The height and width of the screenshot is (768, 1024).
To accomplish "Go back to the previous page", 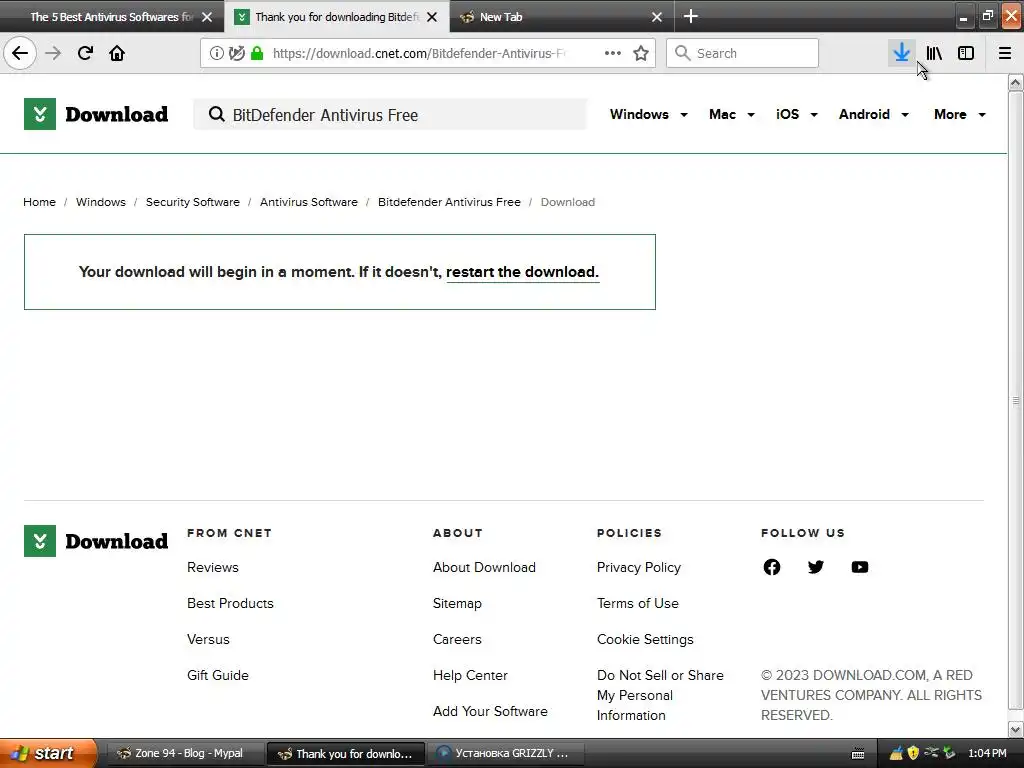I will (x=20, y=53).
